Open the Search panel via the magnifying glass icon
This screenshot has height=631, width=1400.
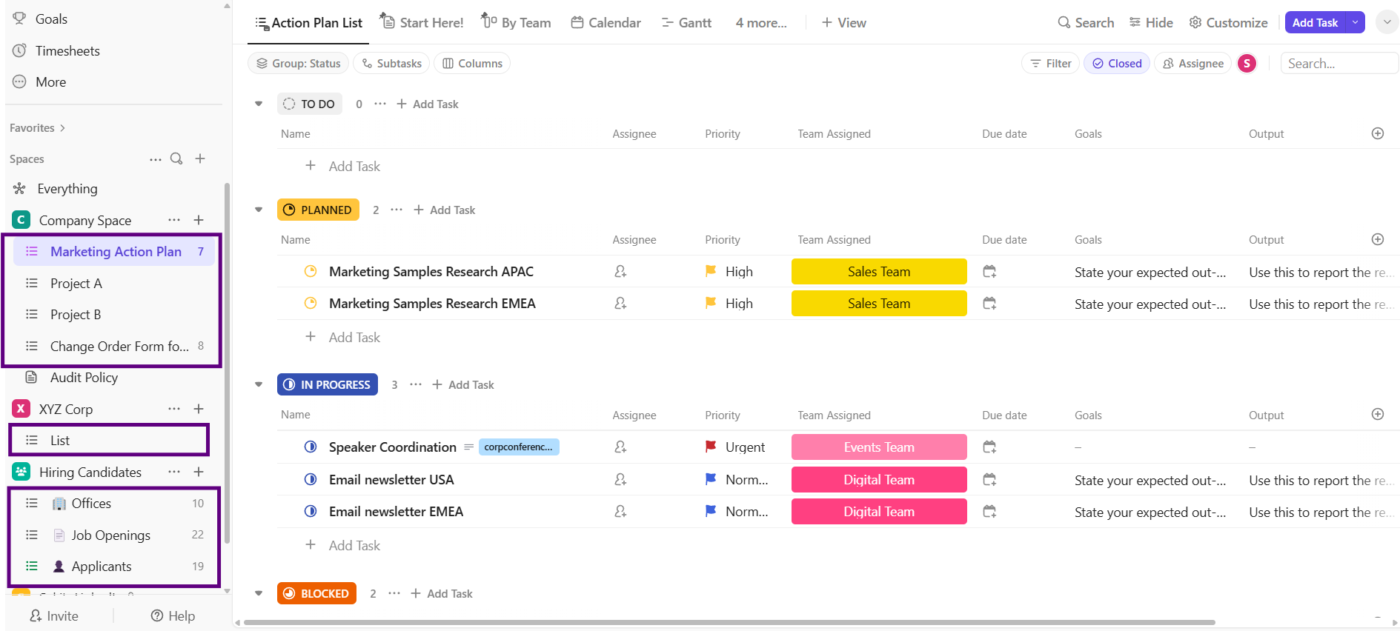[1063, 22]
